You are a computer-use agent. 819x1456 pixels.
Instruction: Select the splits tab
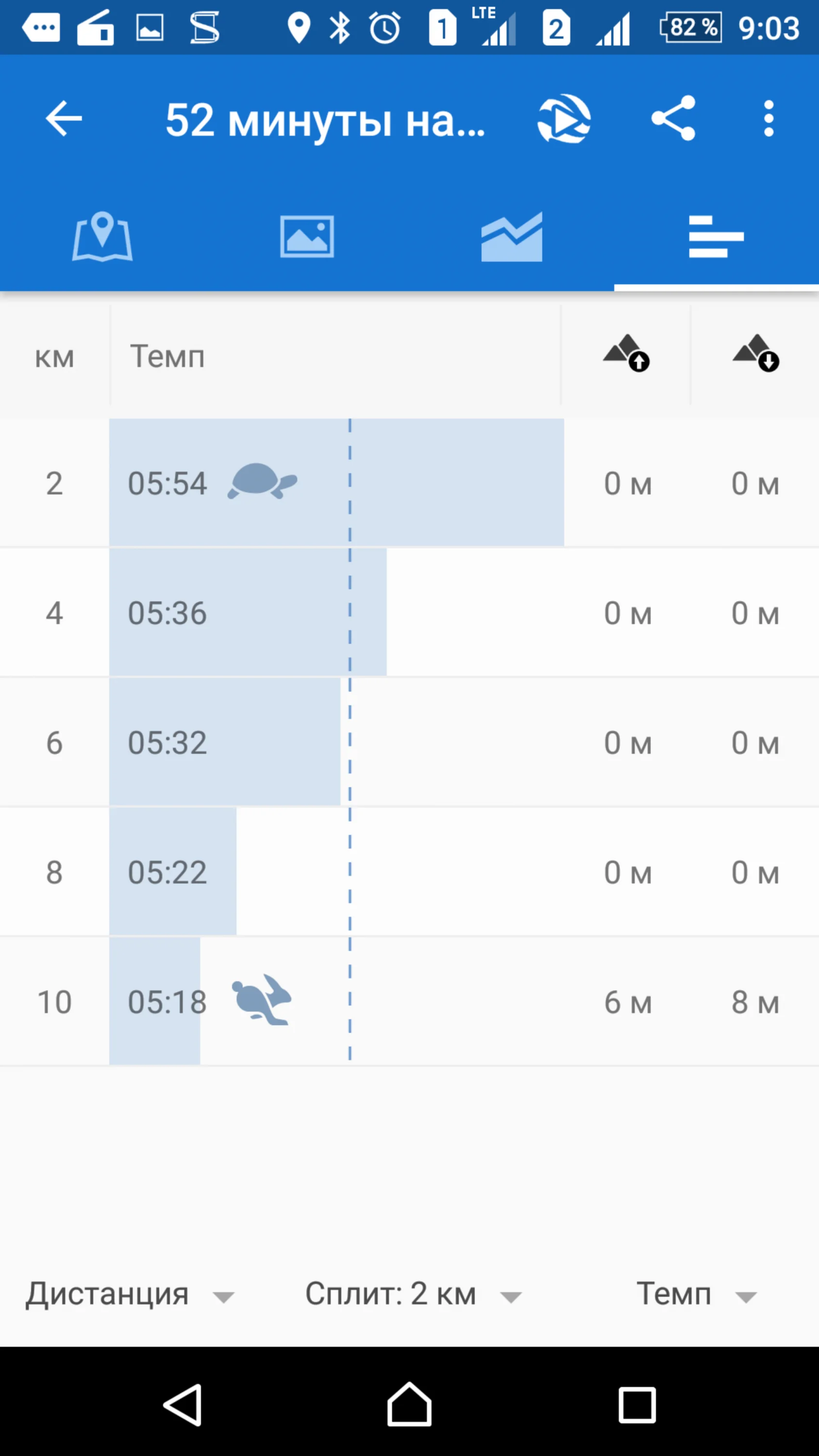coord(716,237)
